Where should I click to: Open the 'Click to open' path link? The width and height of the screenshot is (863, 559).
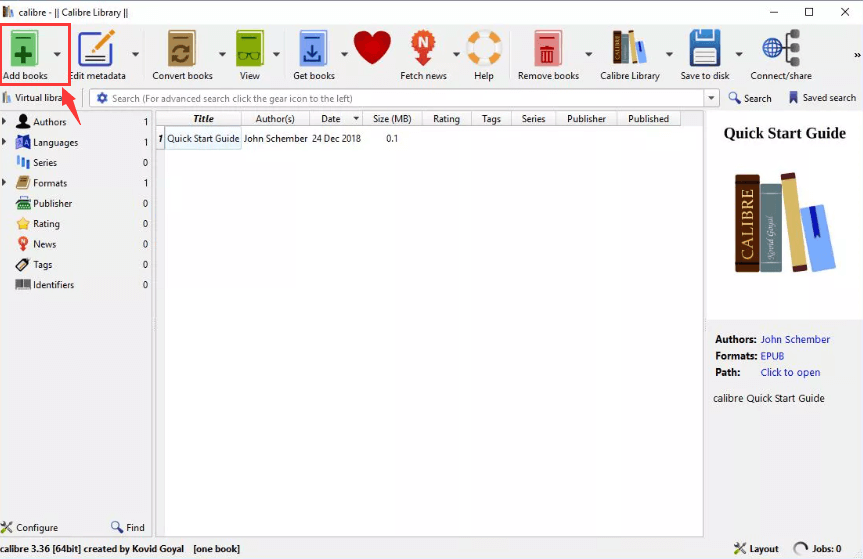789,373
